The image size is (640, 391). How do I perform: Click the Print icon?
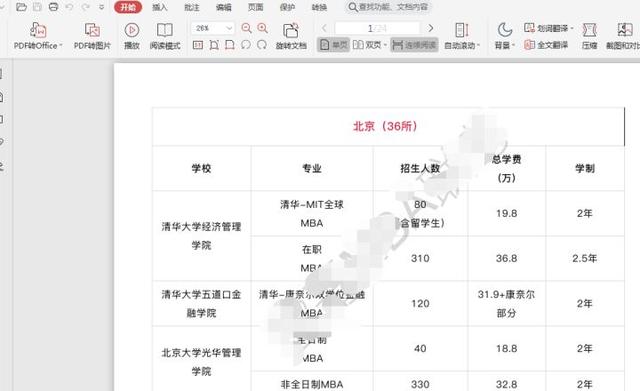coord(53,7)
